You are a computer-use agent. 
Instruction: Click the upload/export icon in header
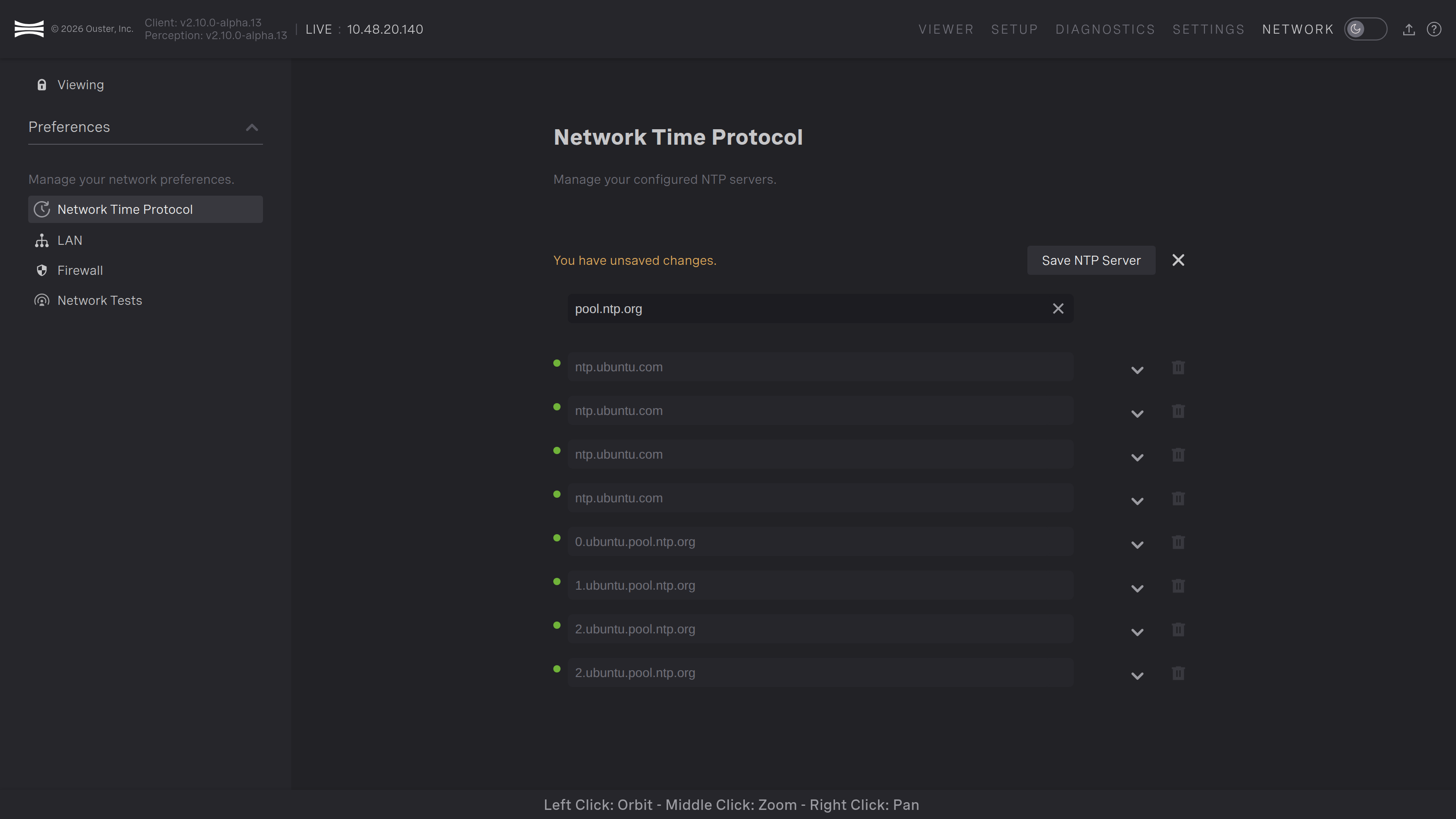coord(1409,30)
